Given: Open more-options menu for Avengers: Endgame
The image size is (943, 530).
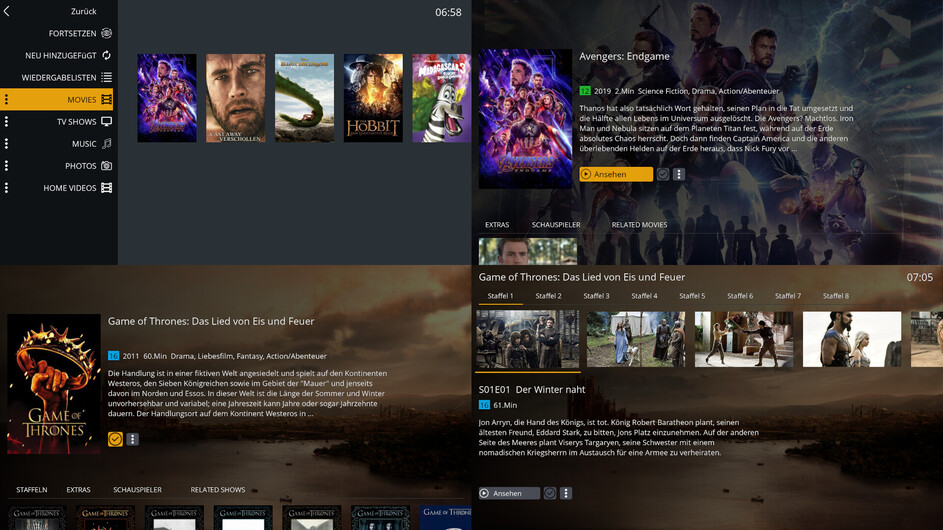Looking at the screenshot, I should 679,174.
